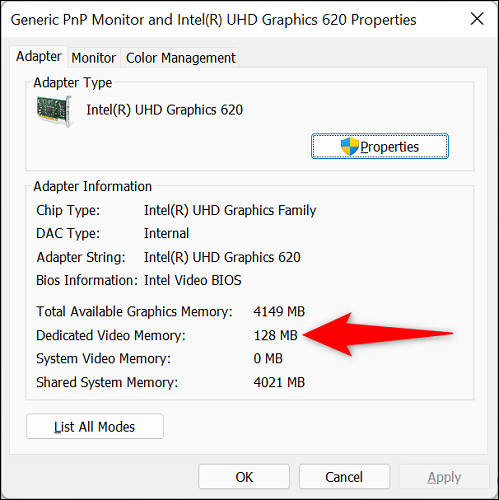Click Intel(R) UHD Graphics 620 adapter name
Viewport: 499px width, 500px height.
164,110
